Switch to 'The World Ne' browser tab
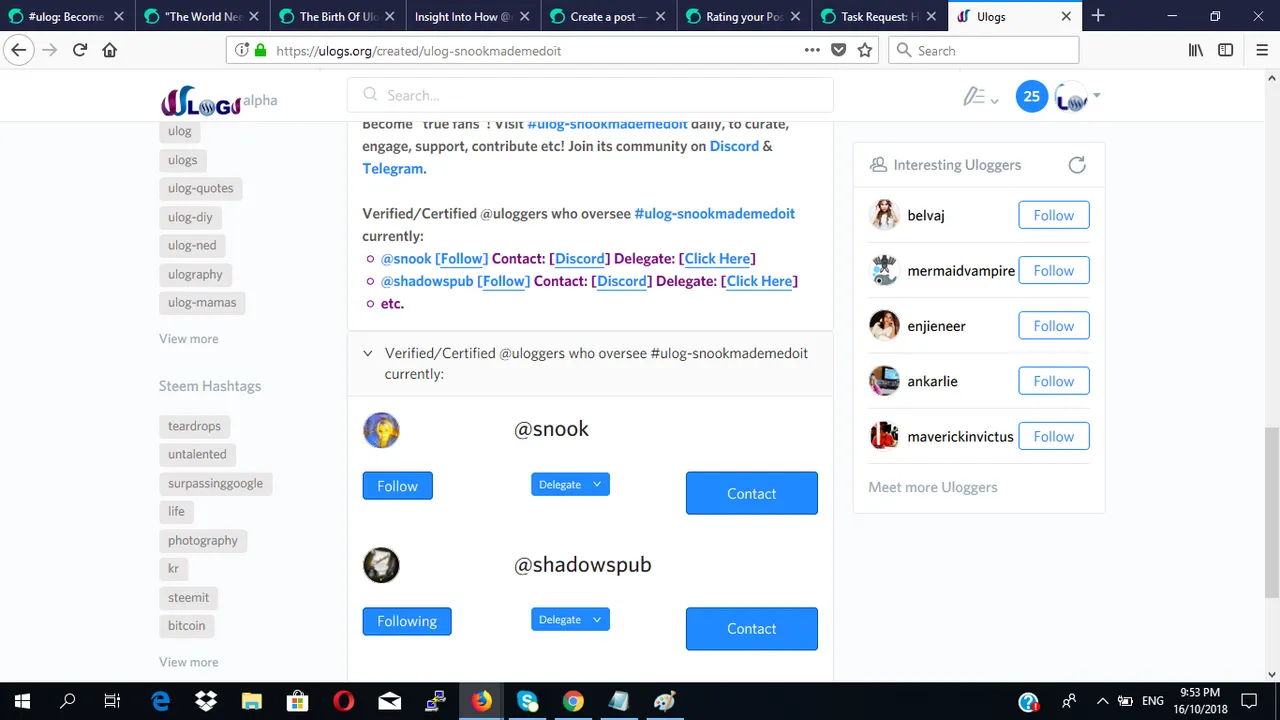 [203, 16]
